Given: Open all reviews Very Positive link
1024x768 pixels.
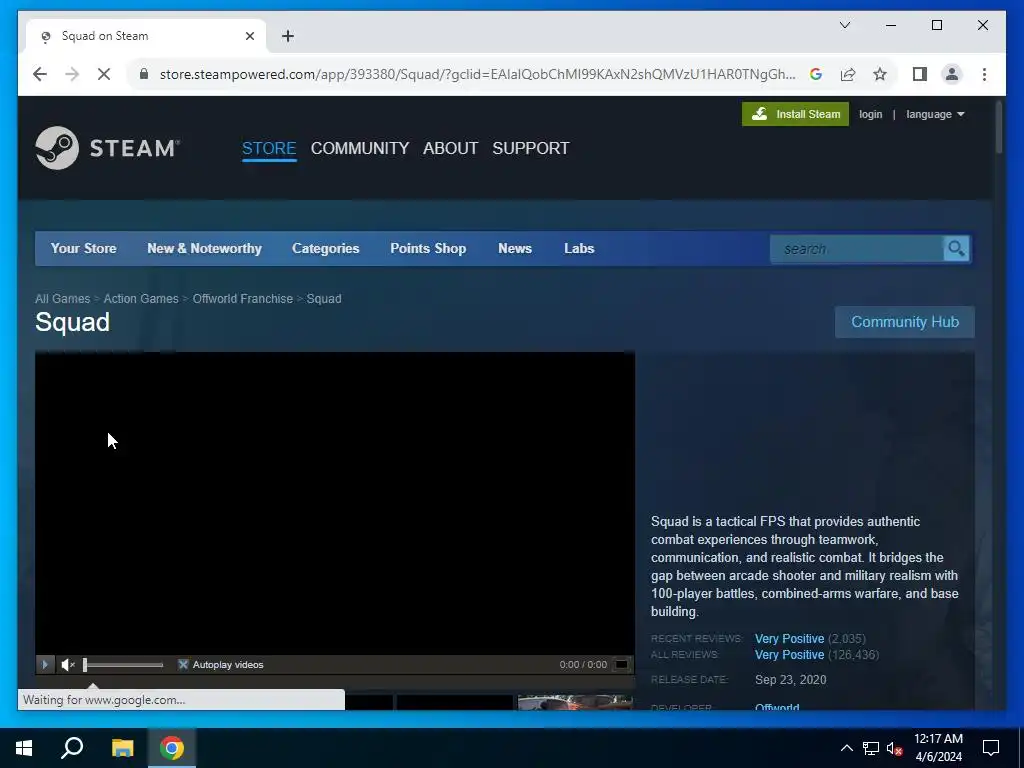Looking at the screenshot, I should [x=790, y=654].
